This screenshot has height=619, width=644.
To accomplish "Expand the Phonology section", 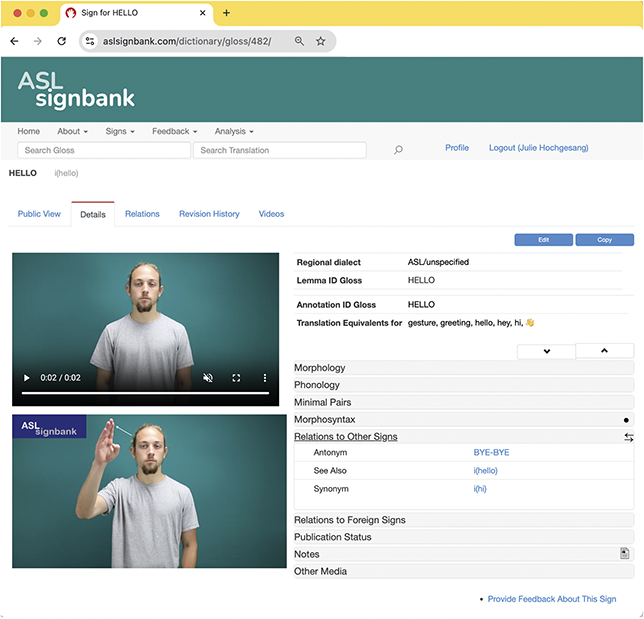I will (464, 385).
